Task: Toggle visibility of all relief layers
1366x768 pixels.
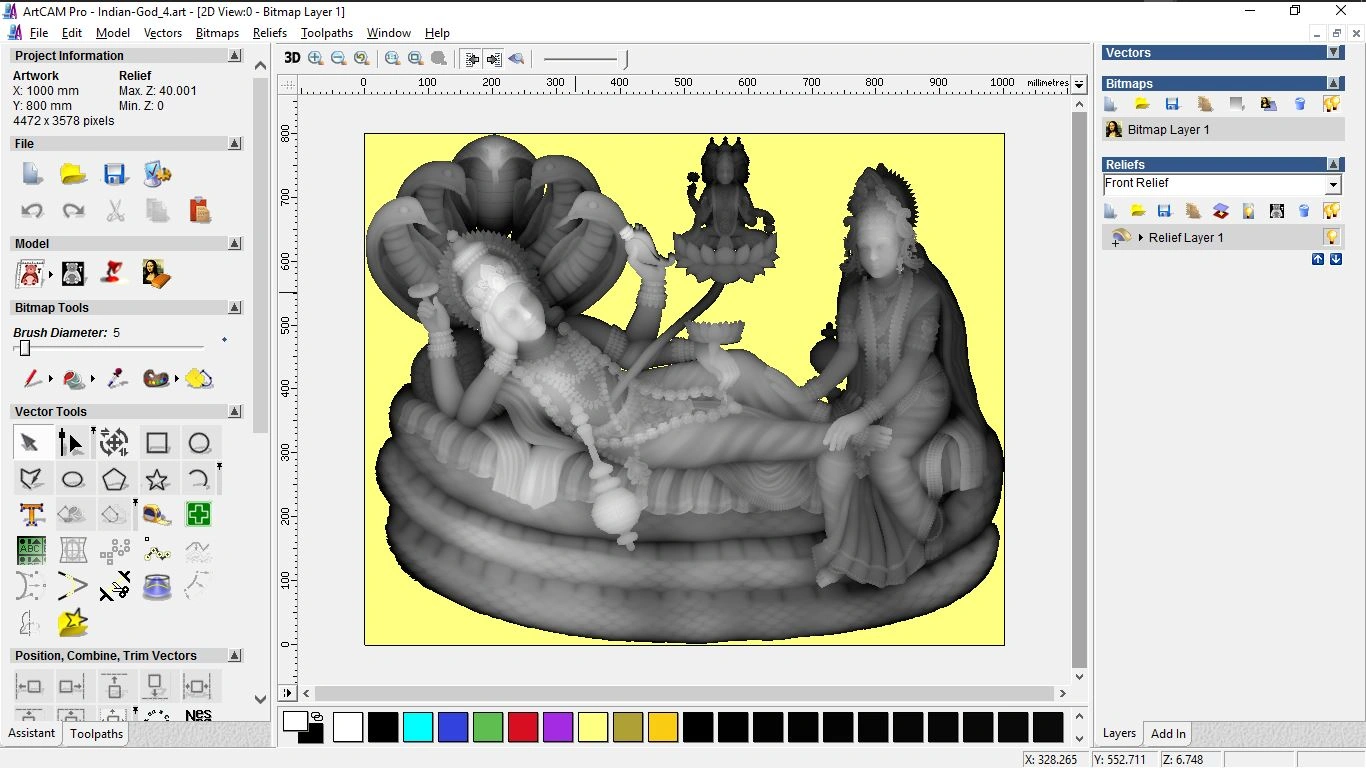Action: pyautogui.click(x=1333, y=211)
